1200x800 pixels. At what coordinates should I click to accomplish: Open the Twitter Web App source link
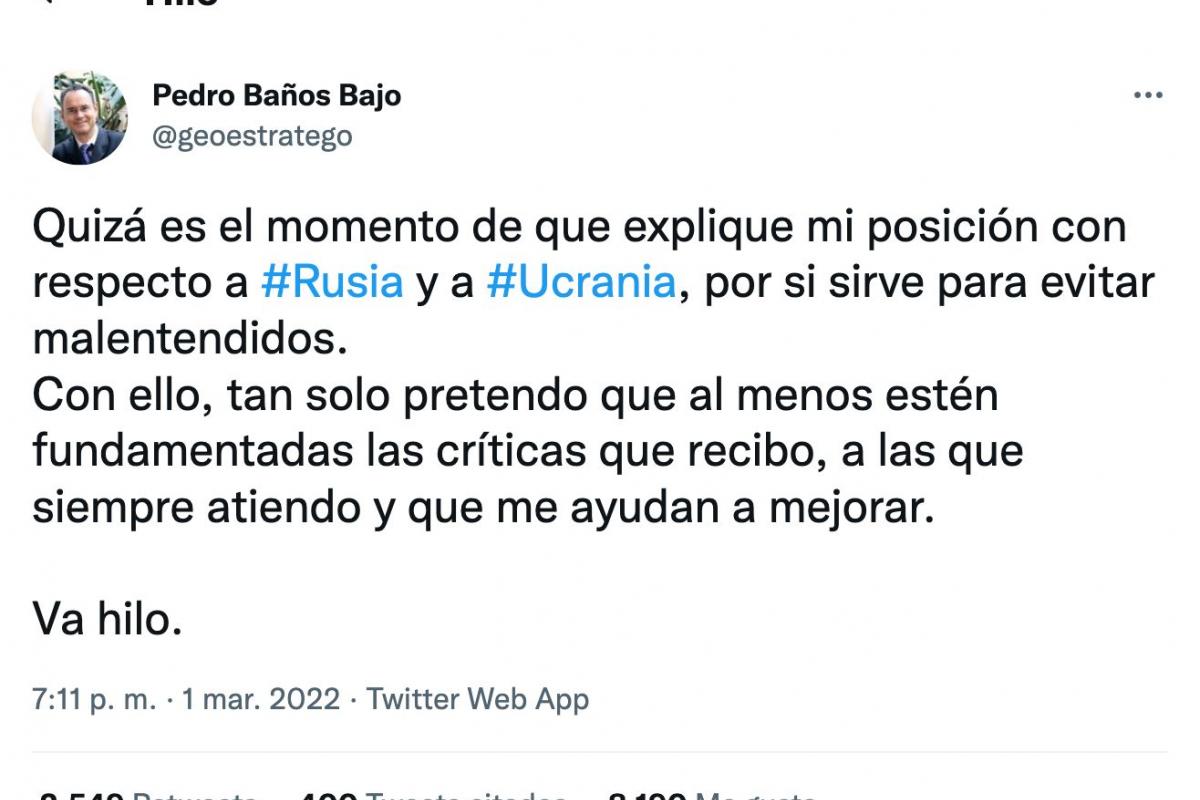477,699
